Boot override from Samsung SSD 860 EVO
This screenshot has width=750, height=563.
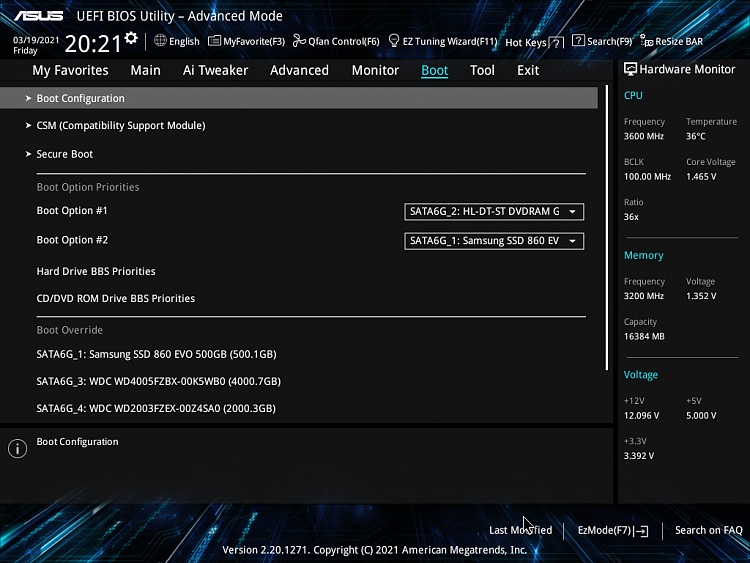point(156,354)
